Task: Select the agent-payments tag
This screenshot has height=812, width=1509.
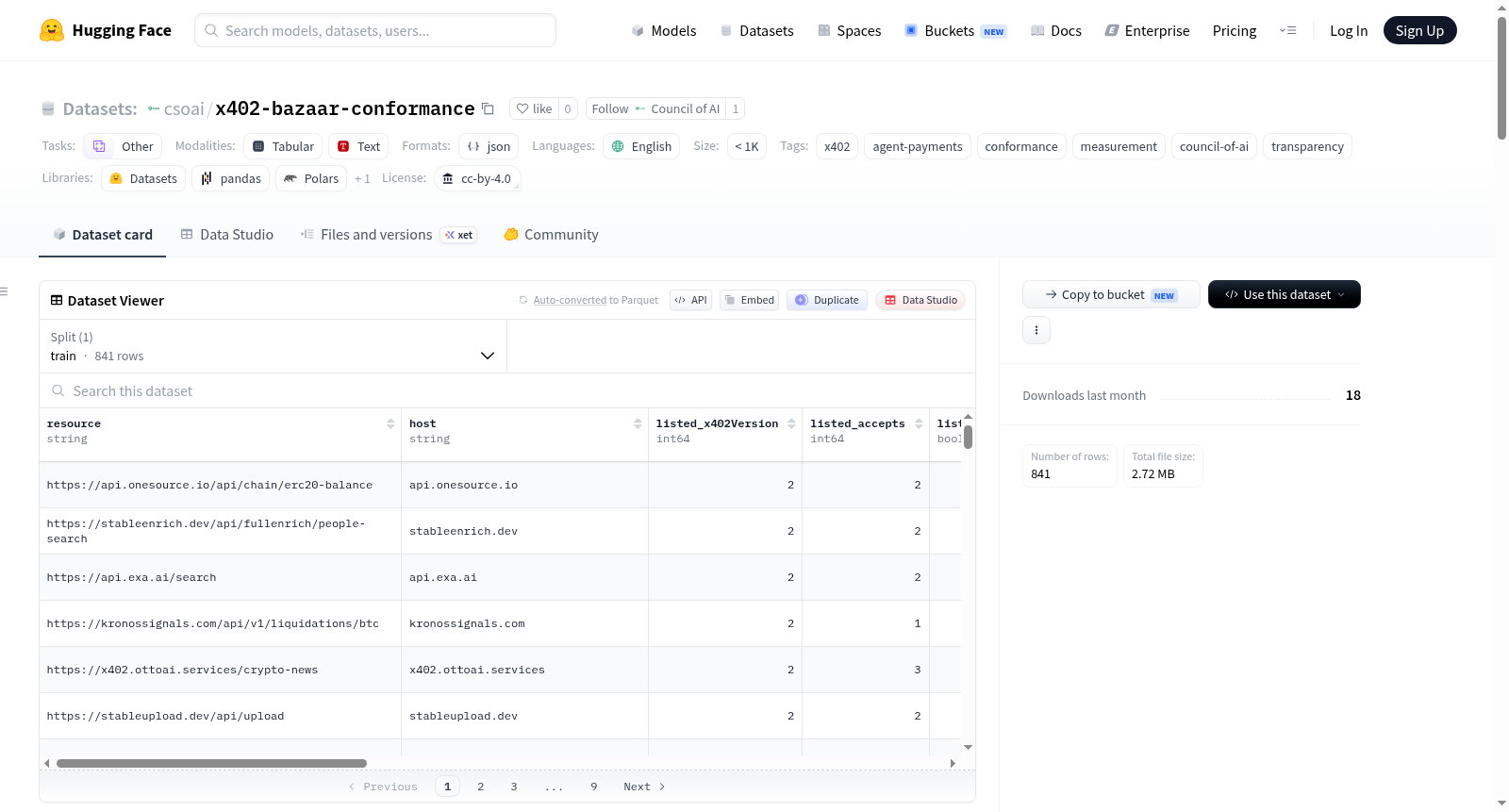Action: pyautogui.click(x=918, y=146)
